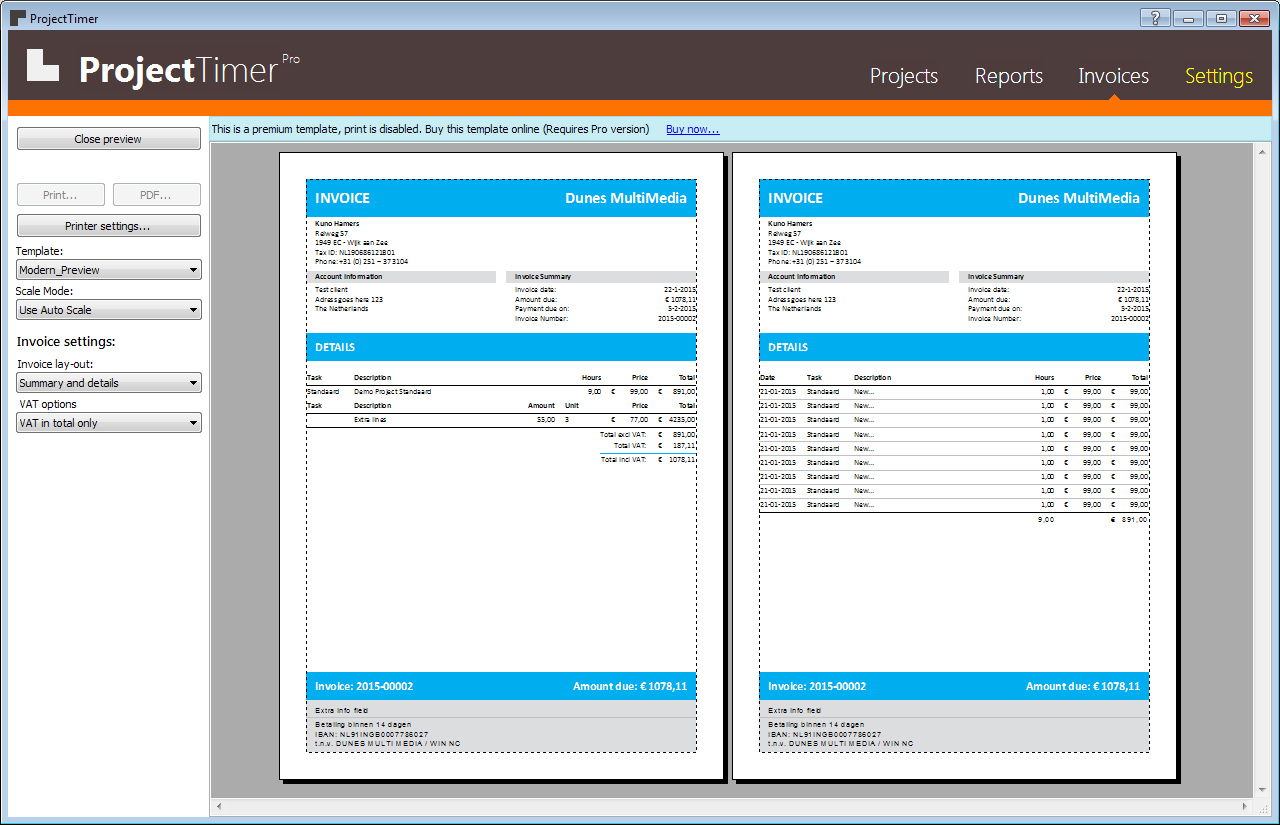Click "Demo Project Standard" in the invoice
Viewport: 1280px width, 825px height.
click(393, 392)
